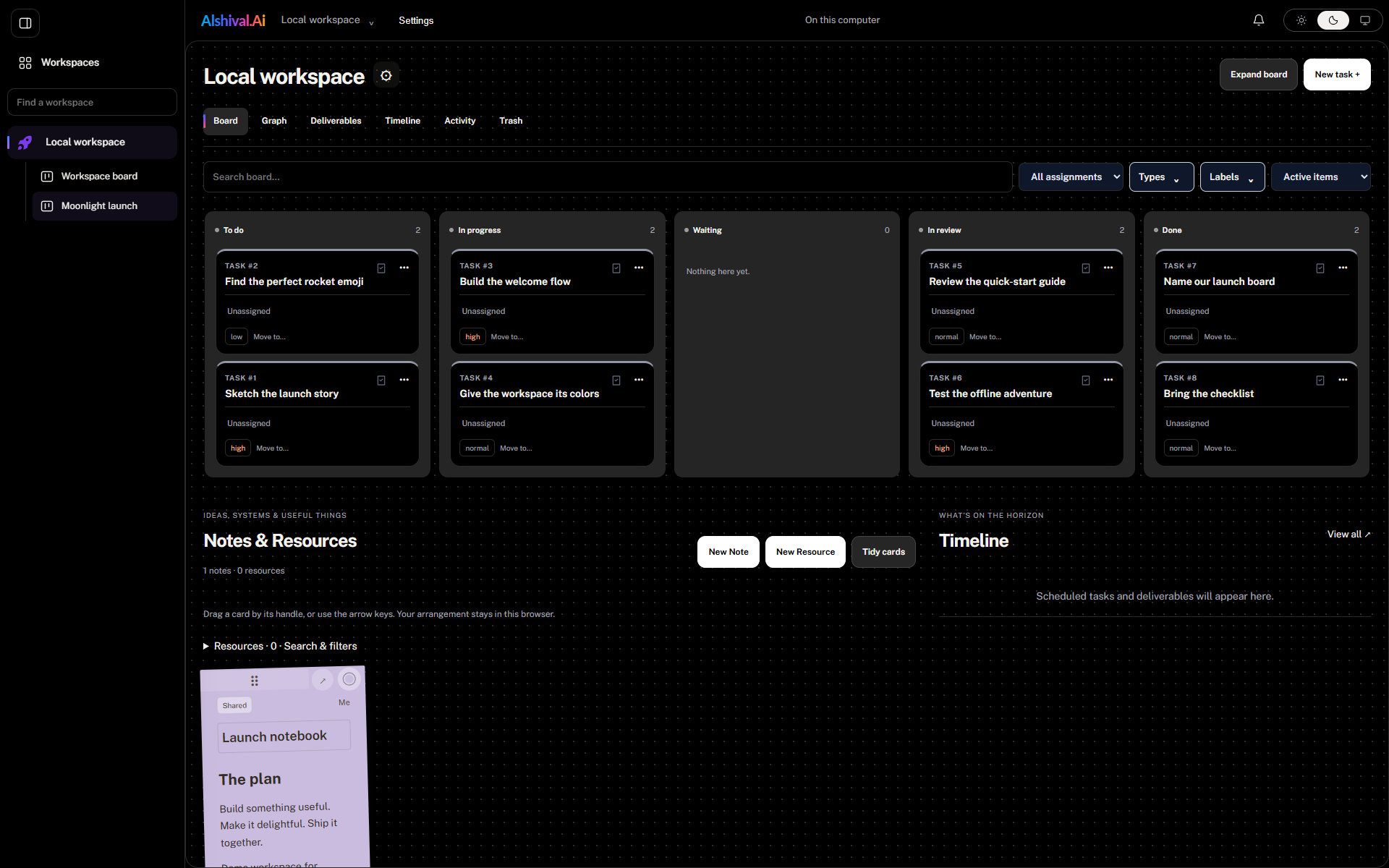
Task: Click the rocket icon for Local workspace
Action: 25,142
